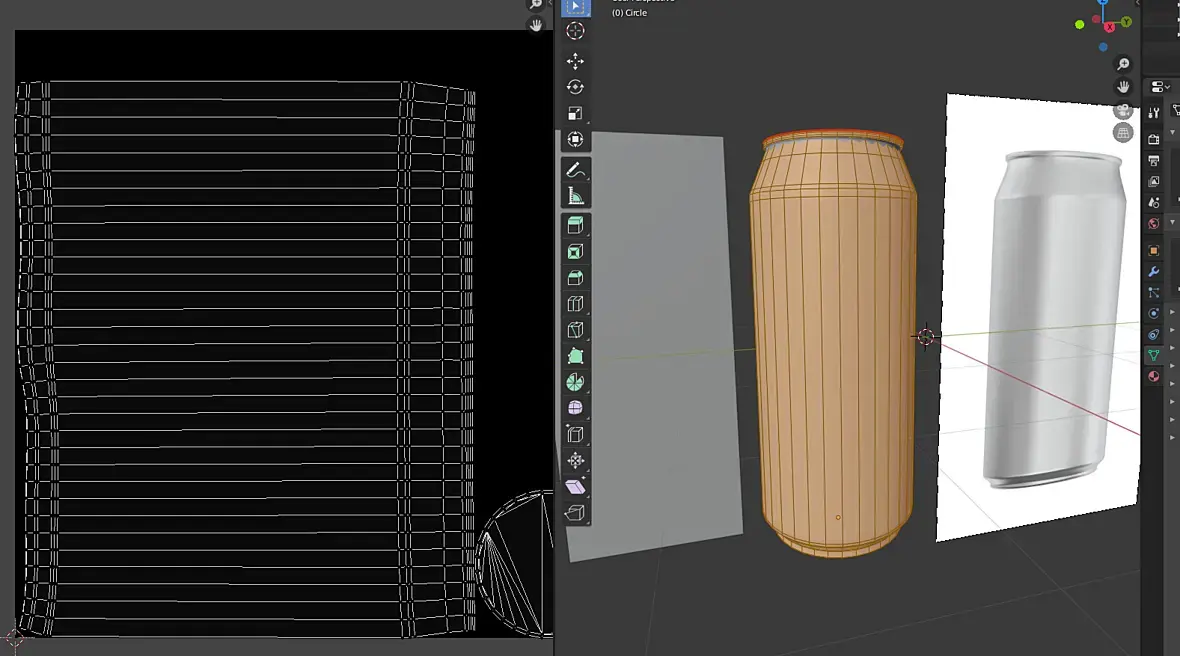The height and width of the screenshot is (656, 1180).
Task: Switch between perspective and orthographic view
Action: pos(1124,133)
